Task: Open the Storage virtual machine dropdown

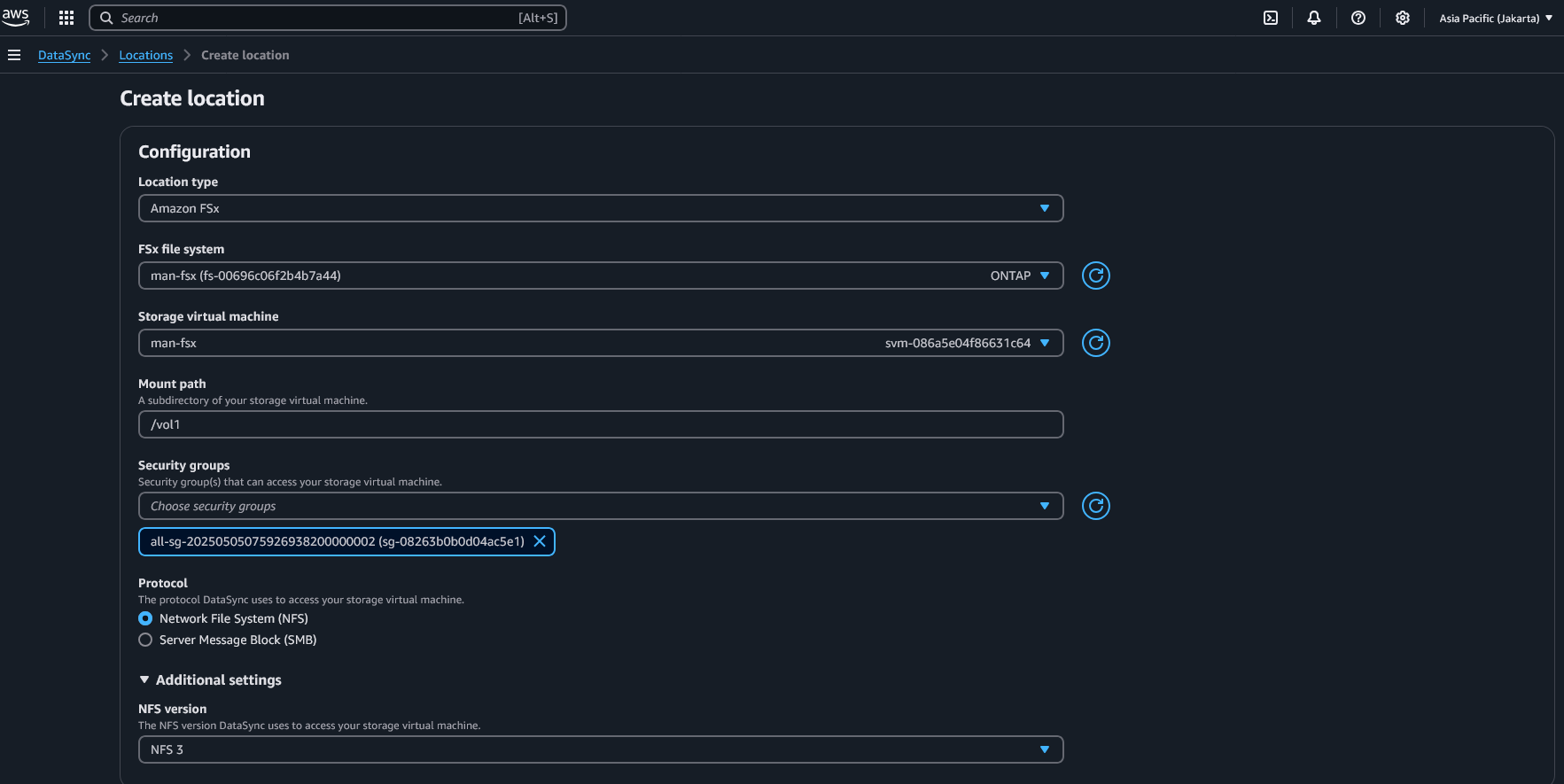Action: tap(601, 343)
